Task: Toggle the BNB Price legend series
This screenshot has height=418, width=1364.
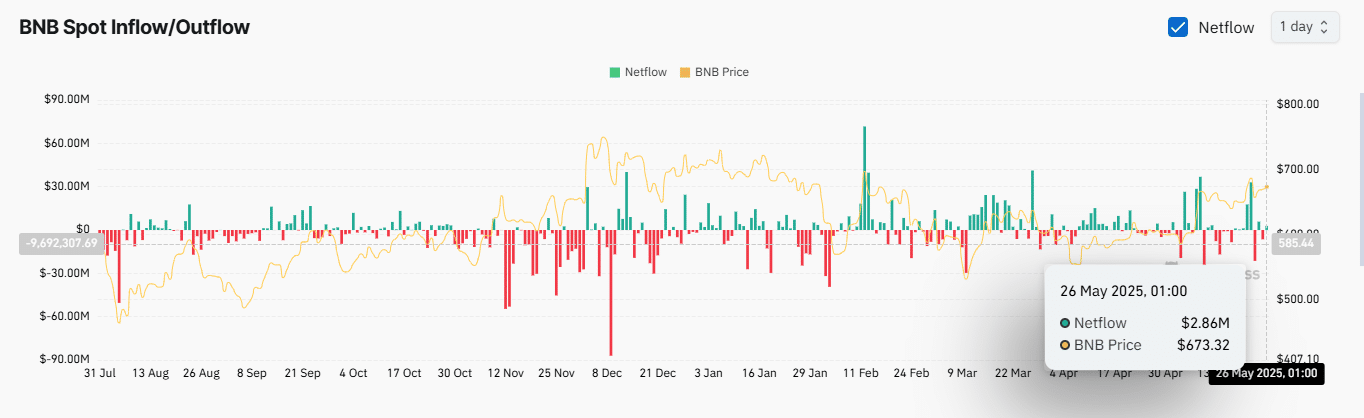Action: click(714, 72)
